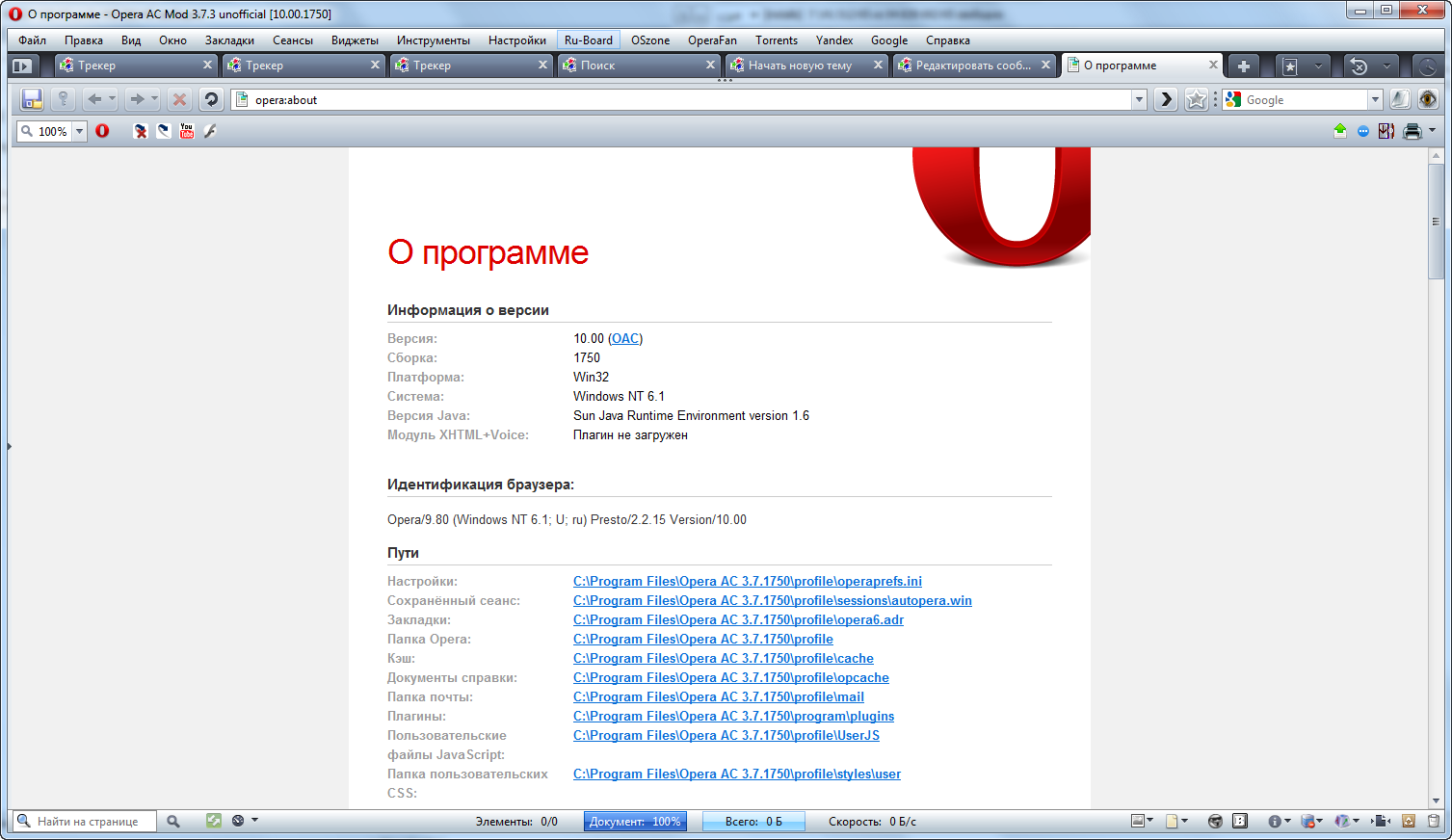Bookmark this page with the star icon
Viewport: 1452px width, 840px height.
[1196, 99]
